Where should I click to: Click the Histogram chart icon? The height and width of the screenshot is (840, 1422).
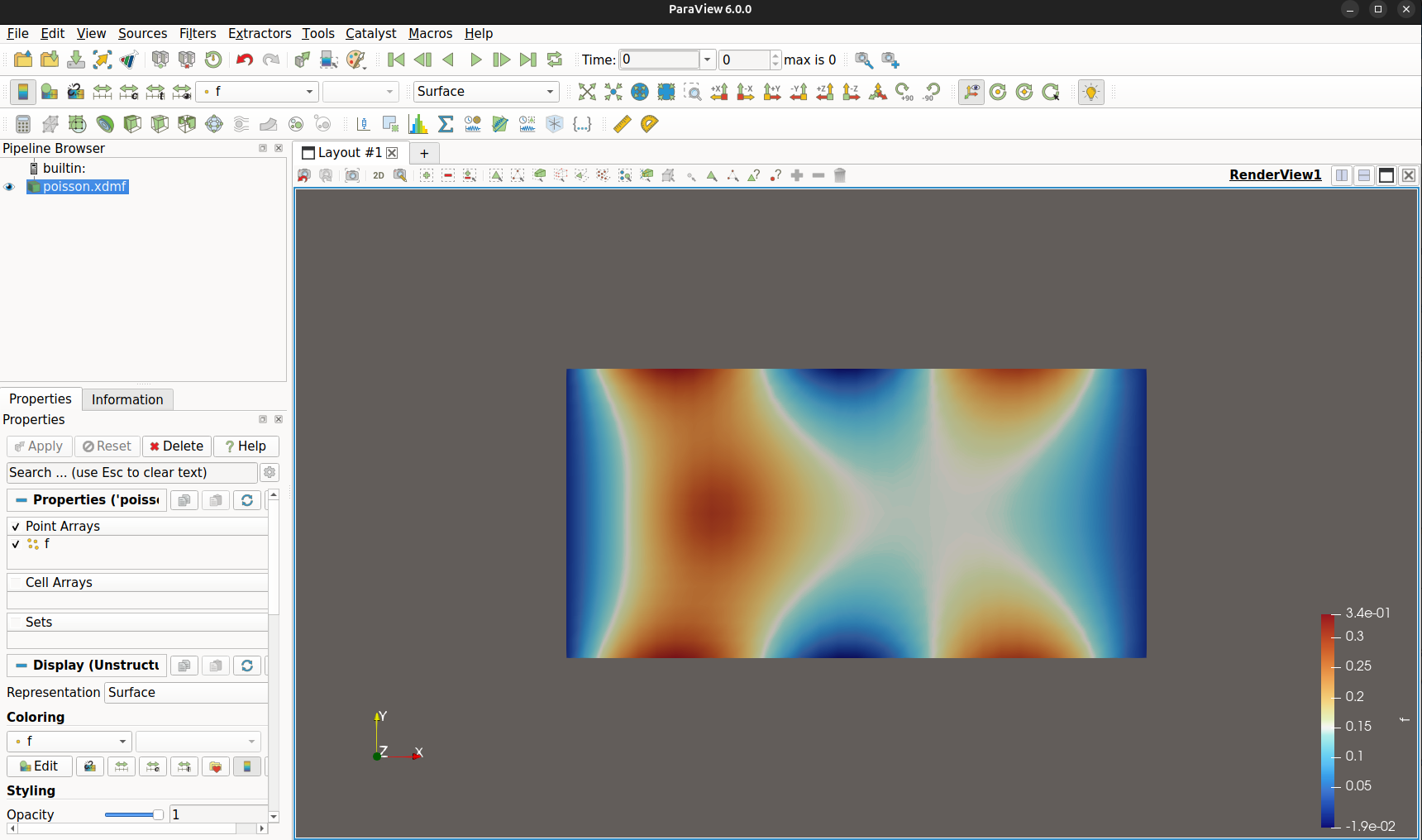coord(418,124)
